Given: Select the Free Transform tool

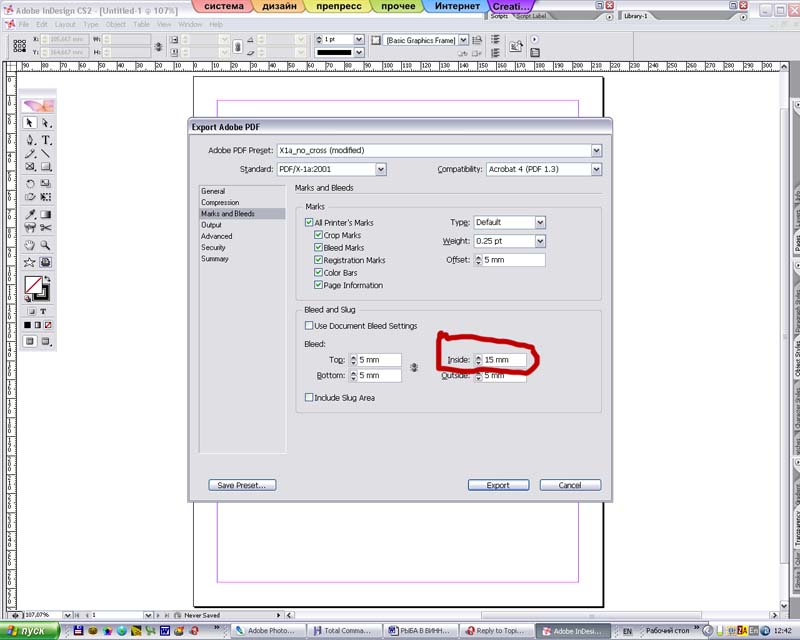Looking at the screenshot, I should (x=46, y=197).
